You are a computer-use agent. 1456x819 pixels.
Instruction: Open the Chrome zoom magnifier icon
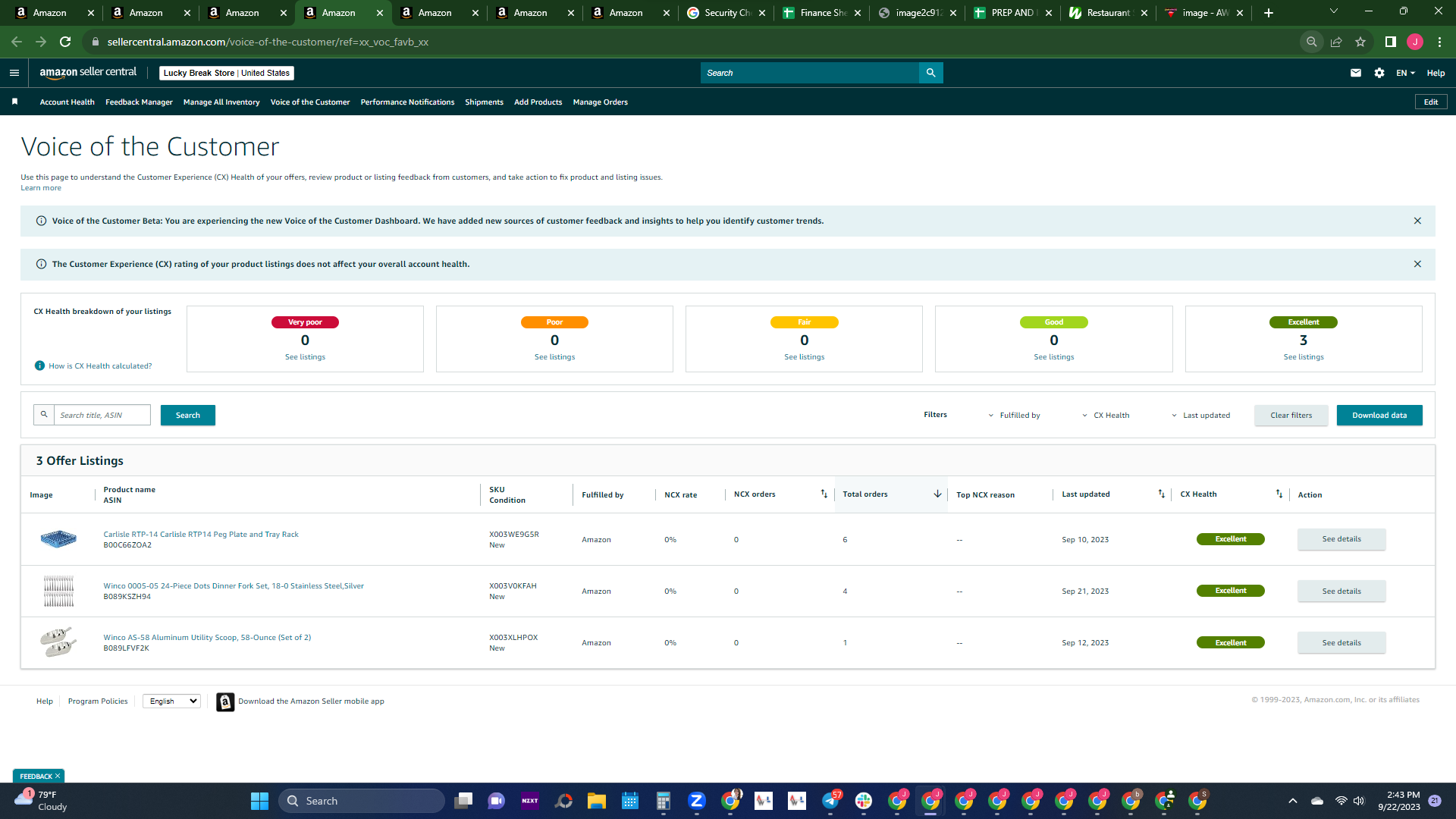pyautogui.click(x=1311, y=42)
